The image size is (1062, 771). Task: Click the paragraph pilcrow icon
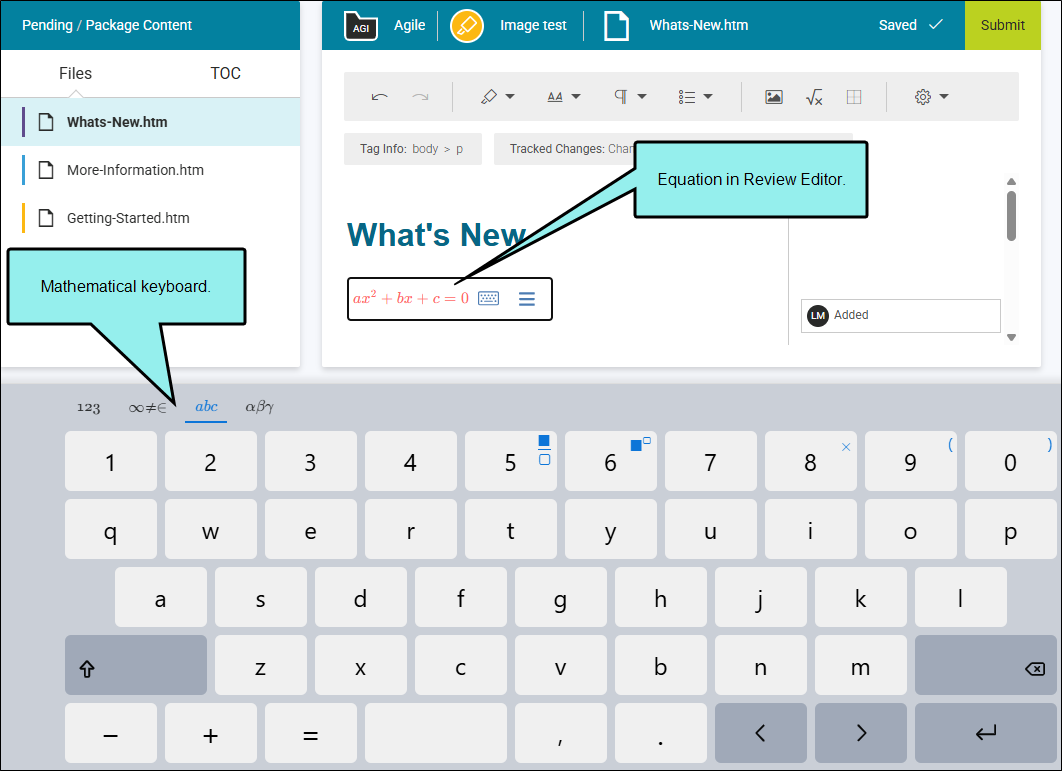point(620,97)
